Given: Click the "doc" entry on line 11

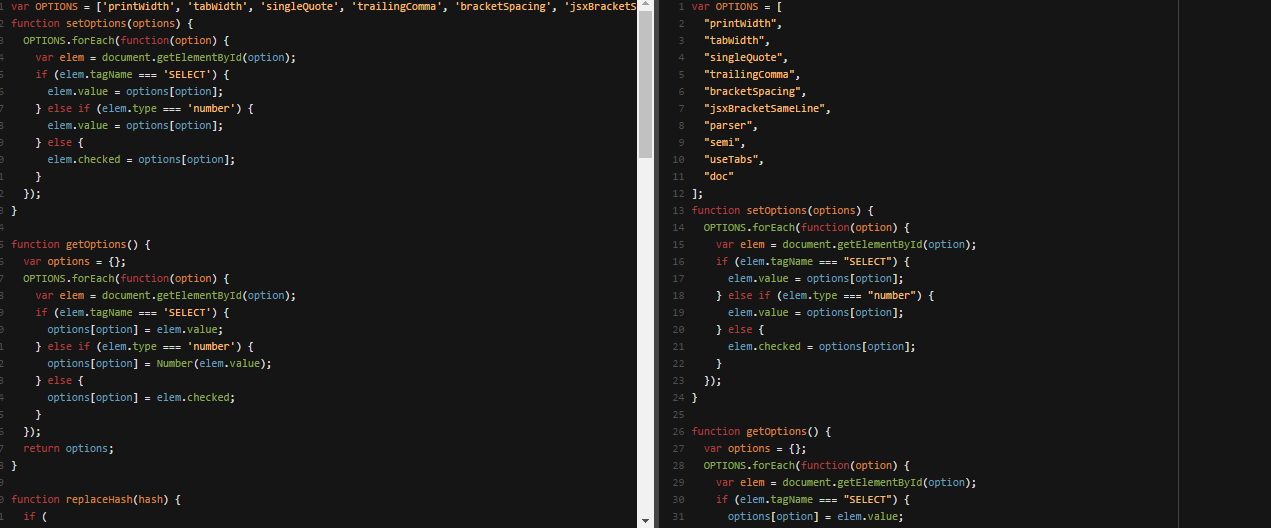Looking at the screenshot, I should [719, 176].
